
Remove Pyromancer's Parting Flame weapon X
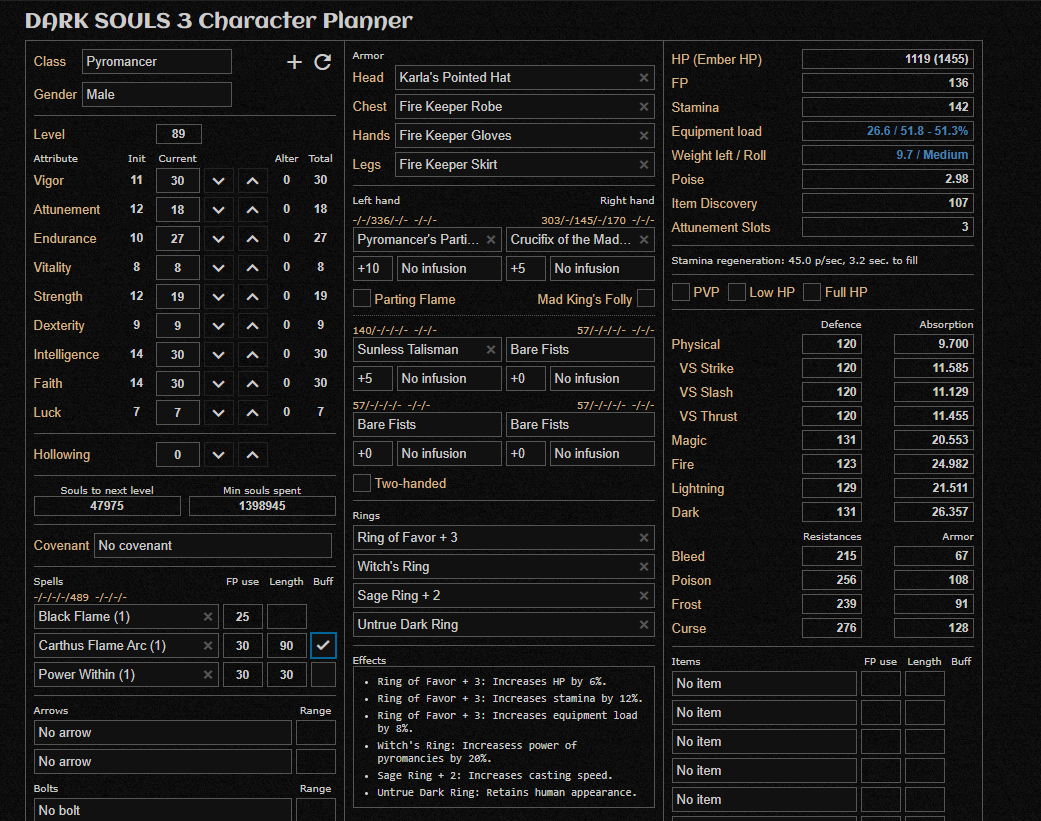click(x=491, y=240)
